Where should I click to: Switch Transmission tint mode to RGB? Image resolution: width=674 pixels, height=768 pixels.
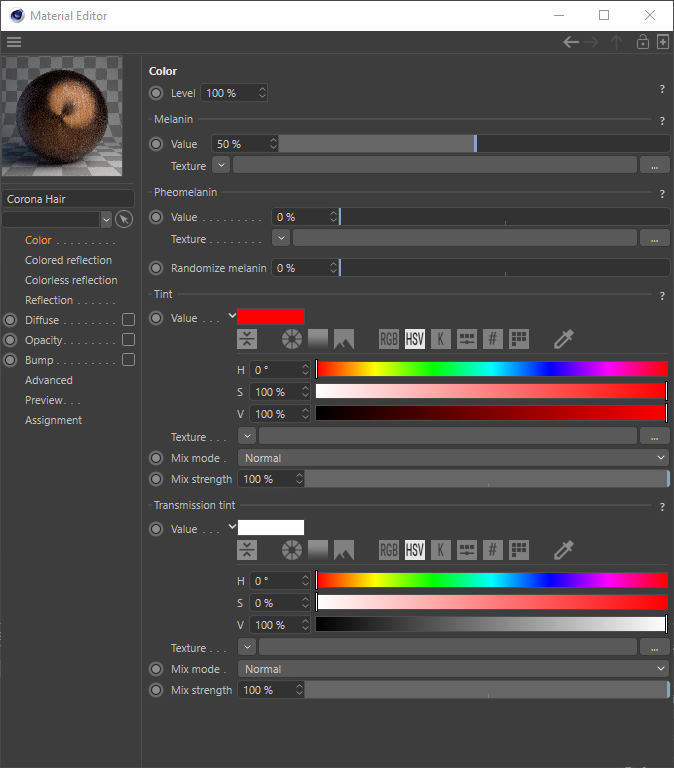(389, 550)
